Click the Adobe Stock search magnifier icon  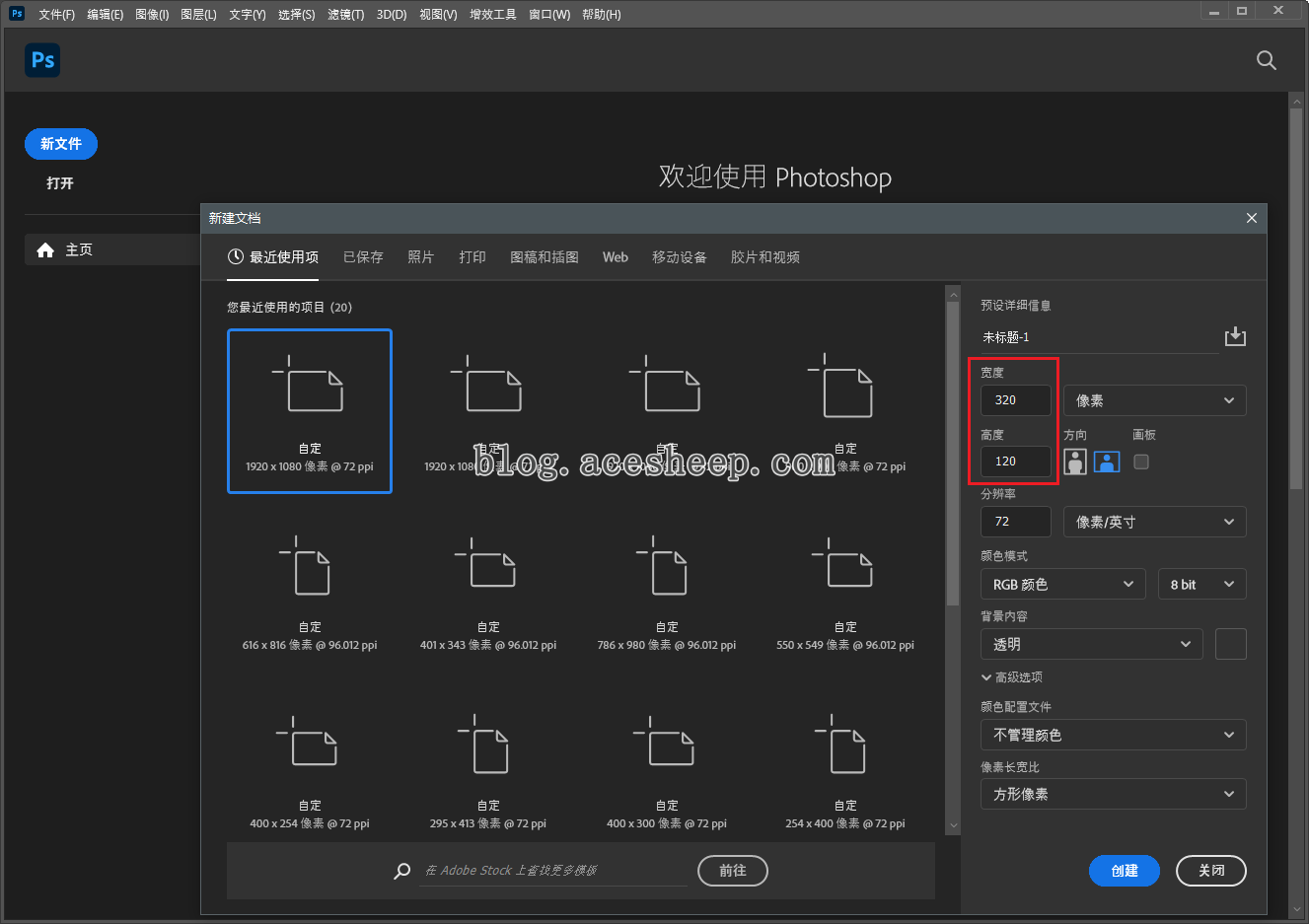point(402,871)
